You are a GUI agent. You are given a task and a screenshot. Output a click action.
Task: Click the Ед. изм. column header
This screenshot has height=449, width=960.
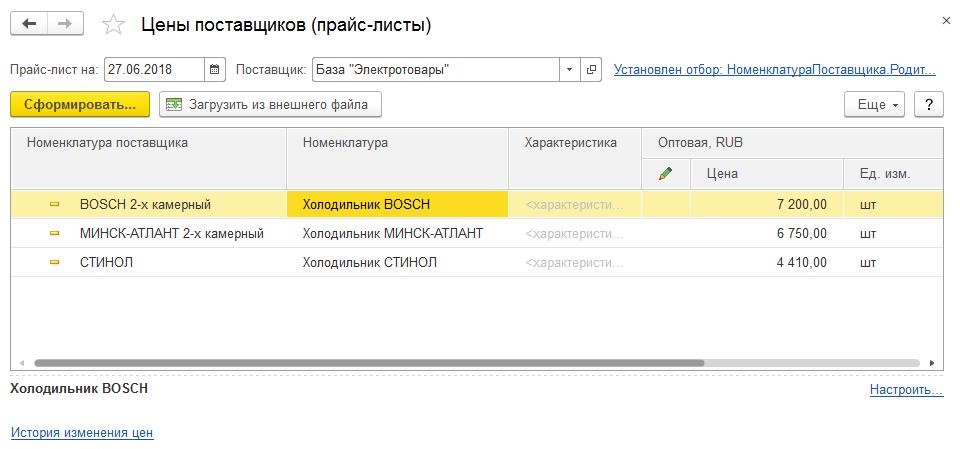(x=893, y=173)
